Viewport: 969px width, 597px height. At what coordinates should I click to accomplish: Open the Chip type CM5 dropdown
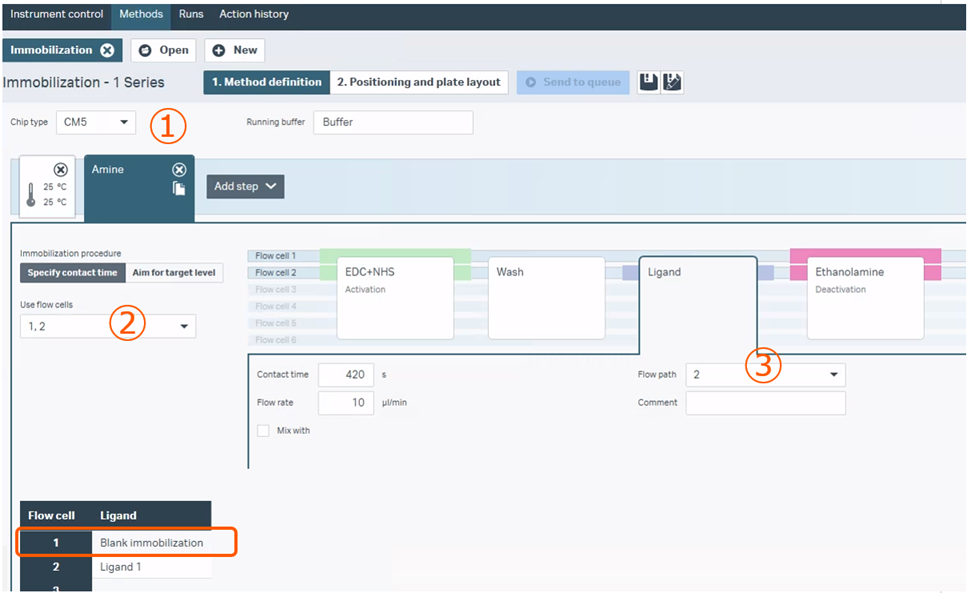pyautogui.click(x=96, y=122)
